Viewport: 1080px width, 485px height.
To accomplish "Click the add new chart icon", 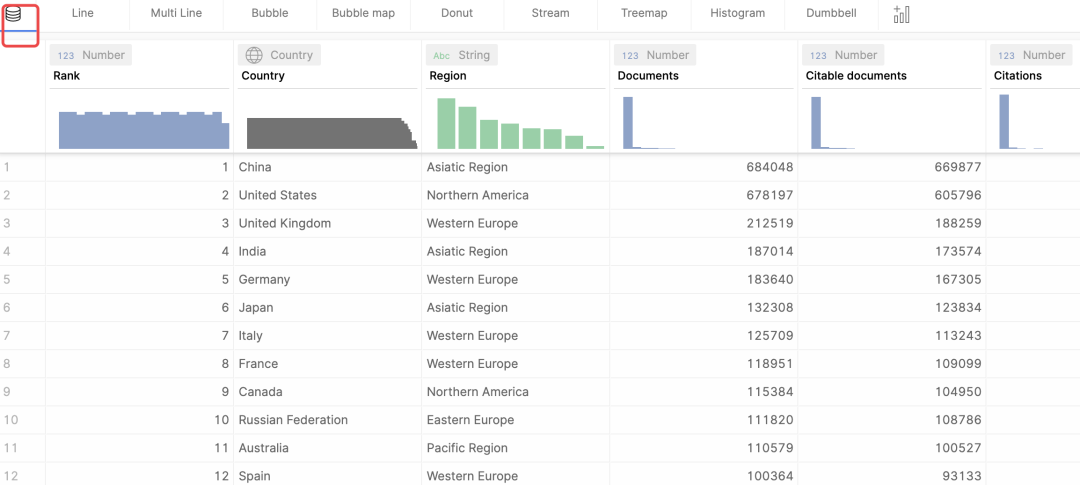I will (901, 14).
